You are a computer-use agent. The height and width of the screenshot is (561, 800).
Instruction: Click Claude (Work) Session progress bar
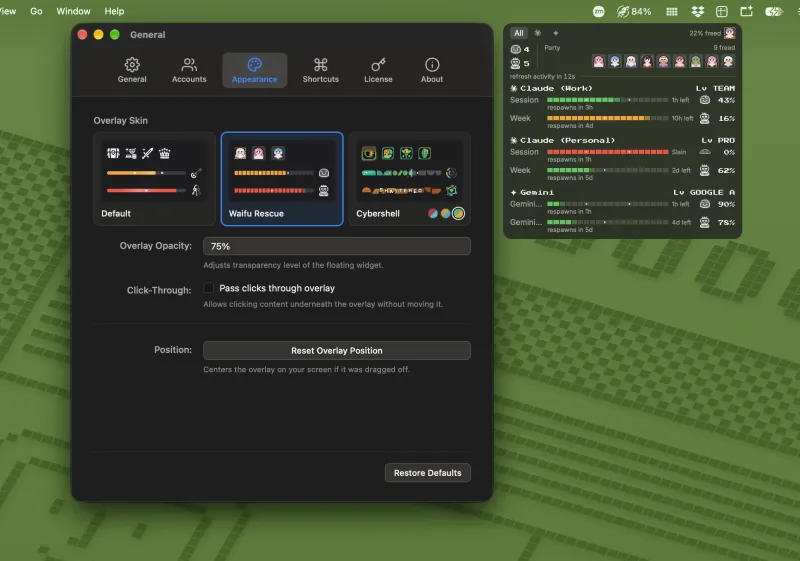coord(607,100)
